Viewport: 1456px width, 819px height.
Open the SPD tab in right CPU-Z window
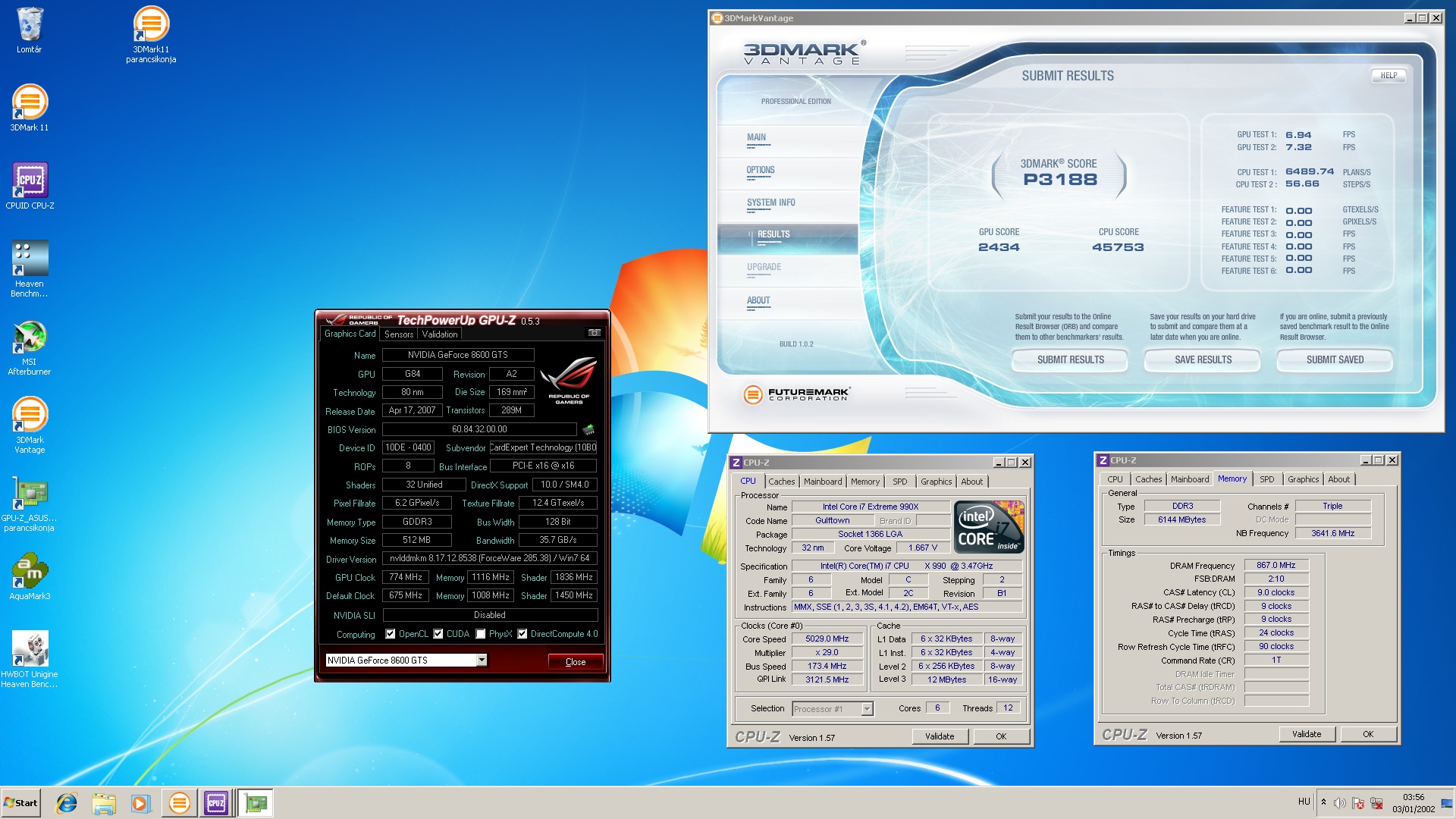[1267, 479]
